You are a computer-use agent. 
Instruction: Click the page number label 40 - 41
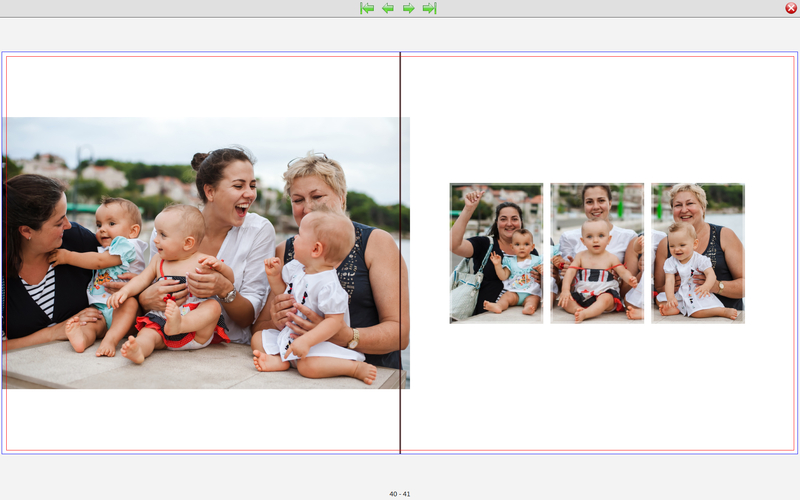pyautogui.click(x=400, y=494)
